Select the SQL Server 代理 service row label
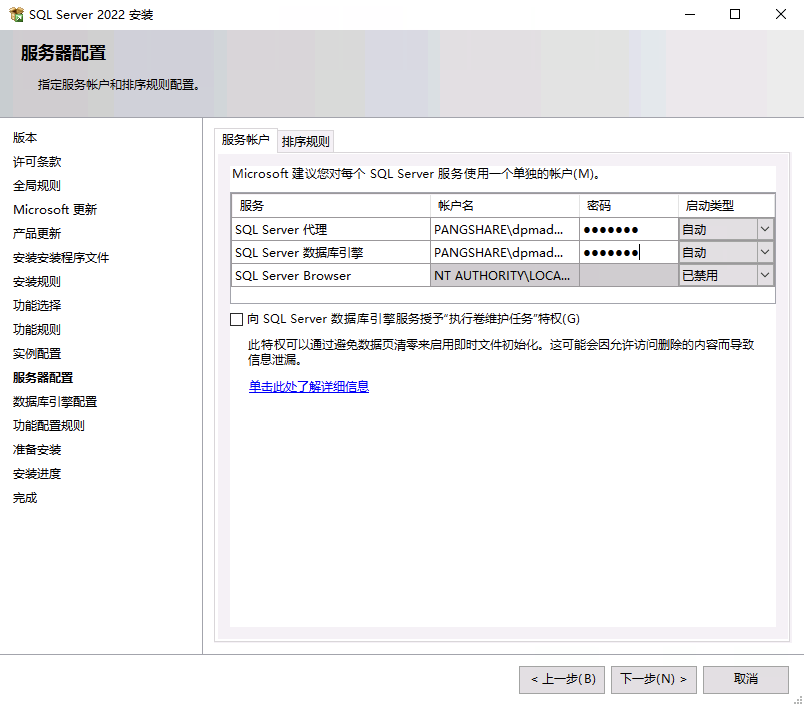 (x=331, y=229)
